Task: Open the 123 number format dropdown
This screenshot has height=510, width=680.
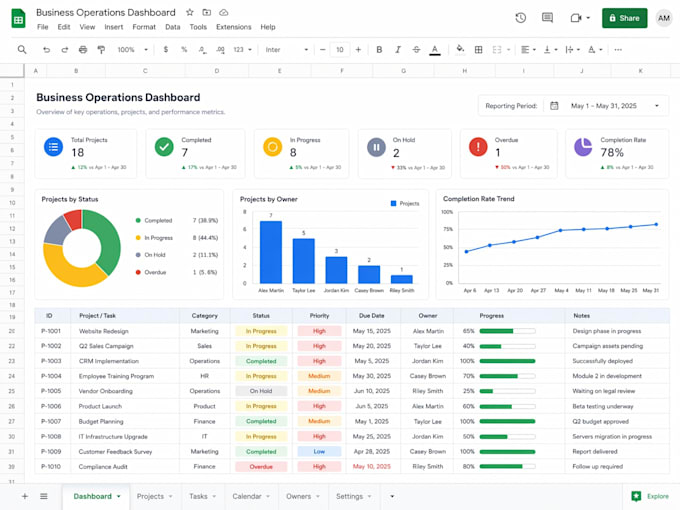Action: (242, 49)
